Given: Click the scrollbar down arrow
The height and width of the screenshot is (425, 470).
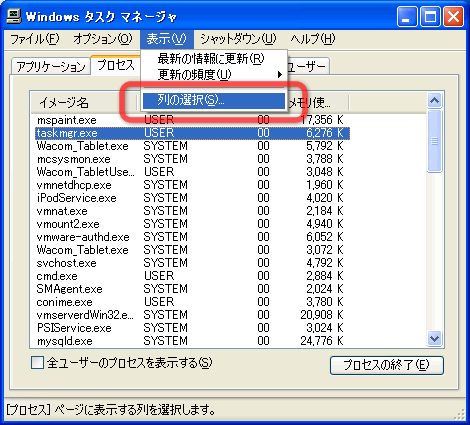Looking at the screenshot, I should tap(435, 339).
